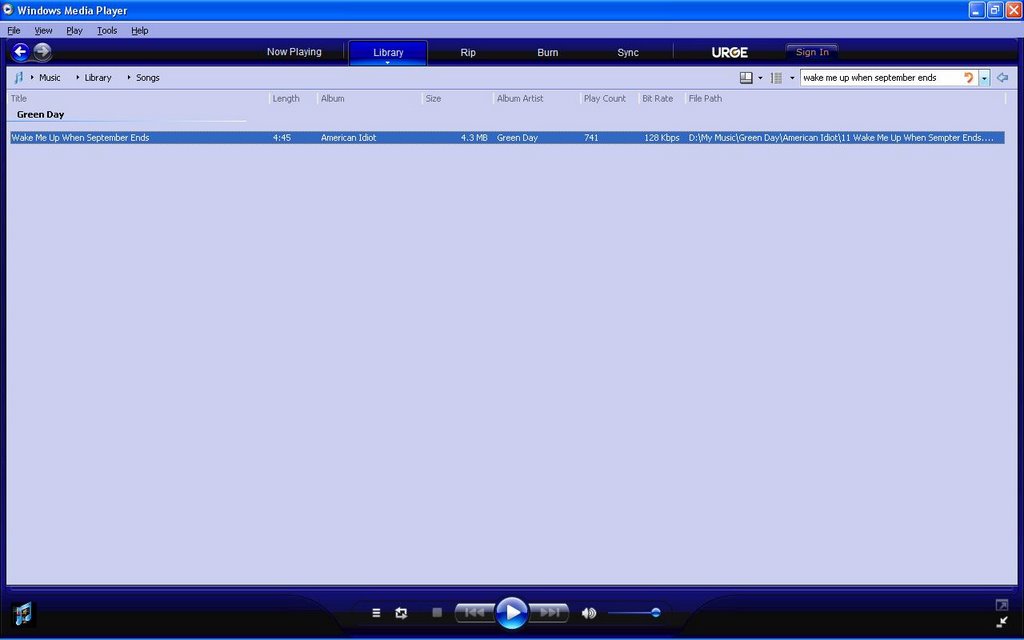The image size is (1024, 640).
Task: Select the 'Wake Me Up When September Ends' title
Action: tap(80, 138)
